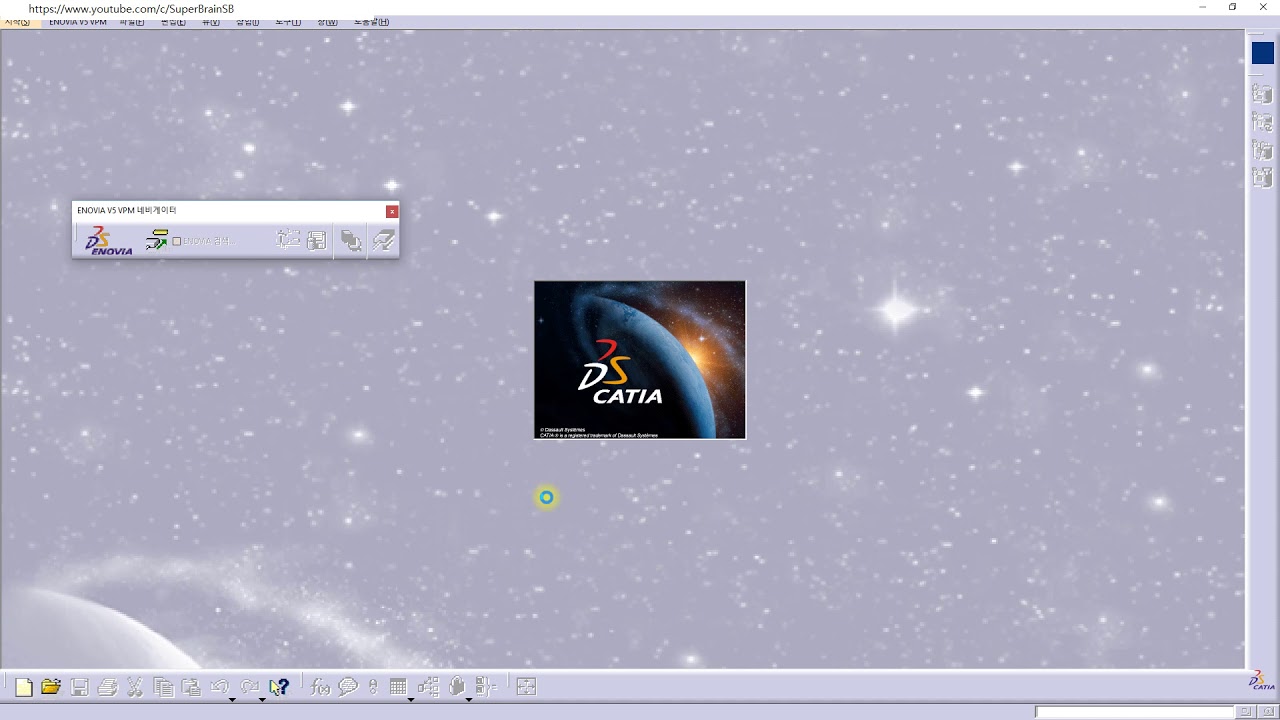
Task: Click the third grey icon in right toolbar
Action: pyautogui.click(x=1263, y=150)
